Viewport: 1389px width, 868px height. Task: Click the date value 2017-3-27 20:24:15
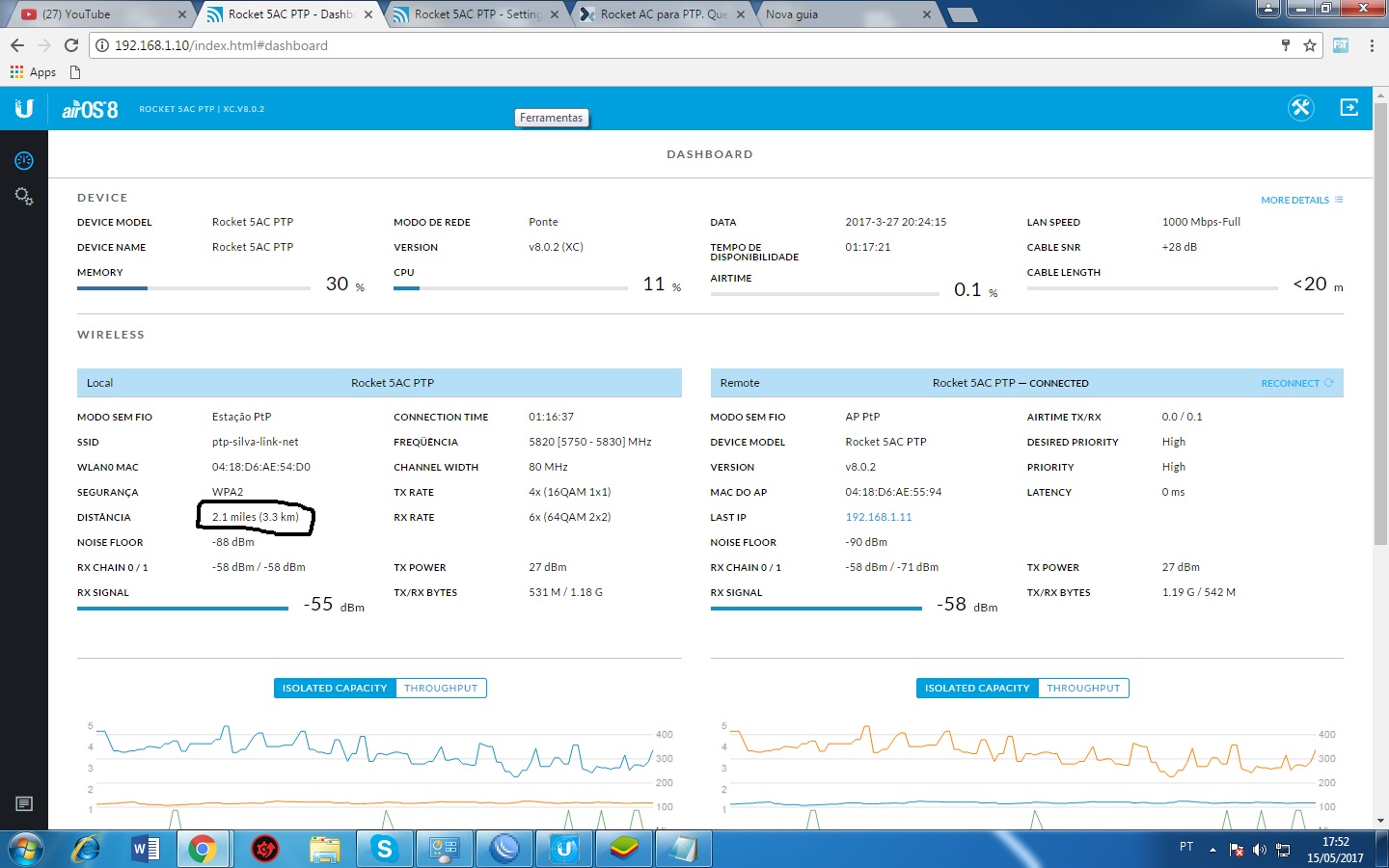tap(896, 222)
